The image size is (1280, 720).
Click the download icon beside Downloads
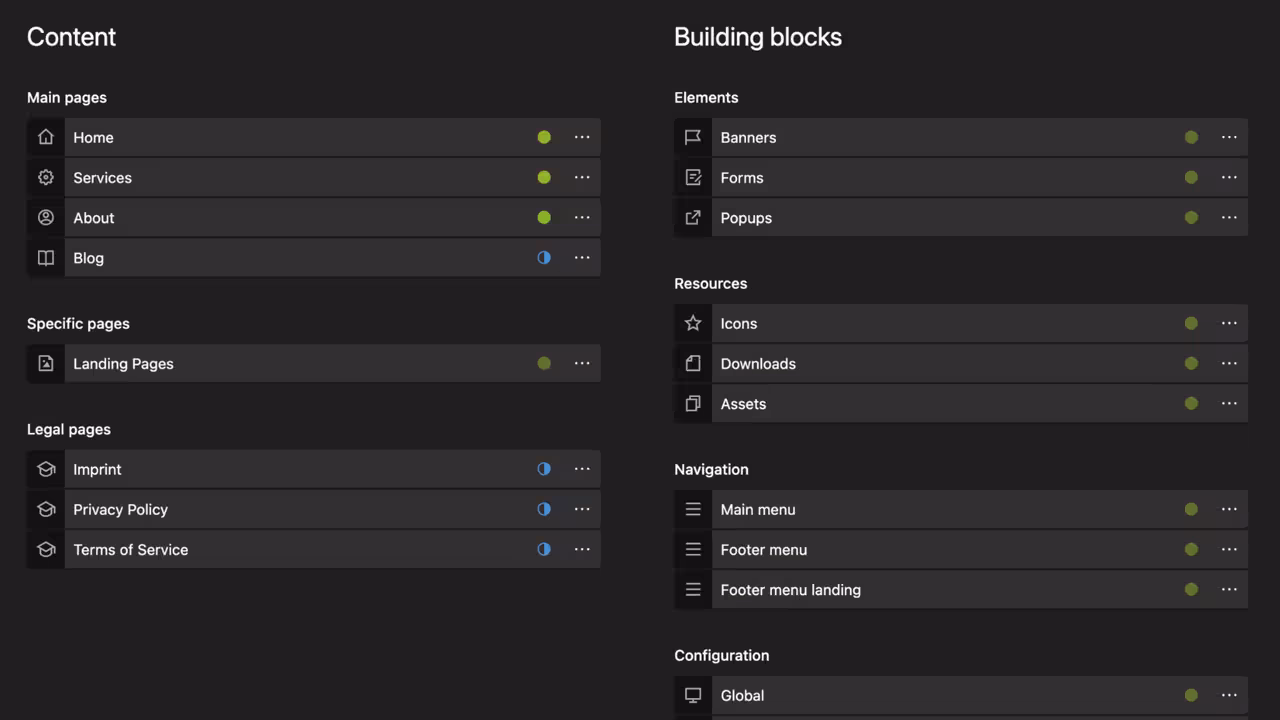[x=693, y=363]
